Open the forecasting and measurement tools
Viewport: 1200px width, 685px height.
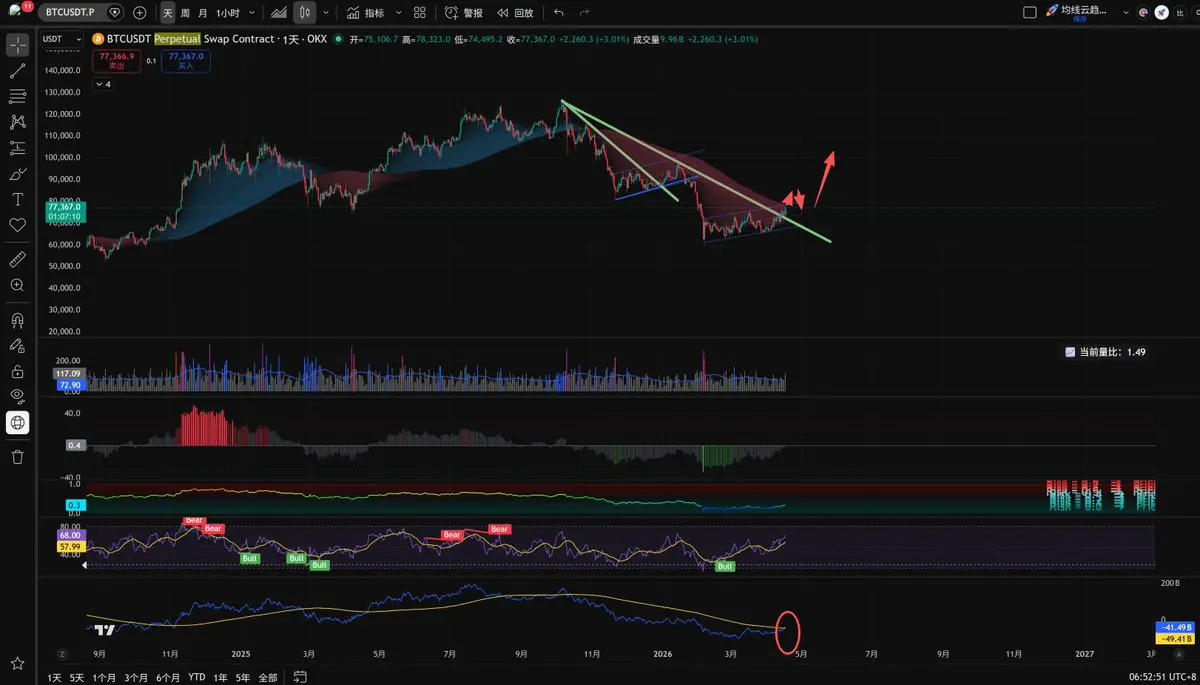coord(17,148)
